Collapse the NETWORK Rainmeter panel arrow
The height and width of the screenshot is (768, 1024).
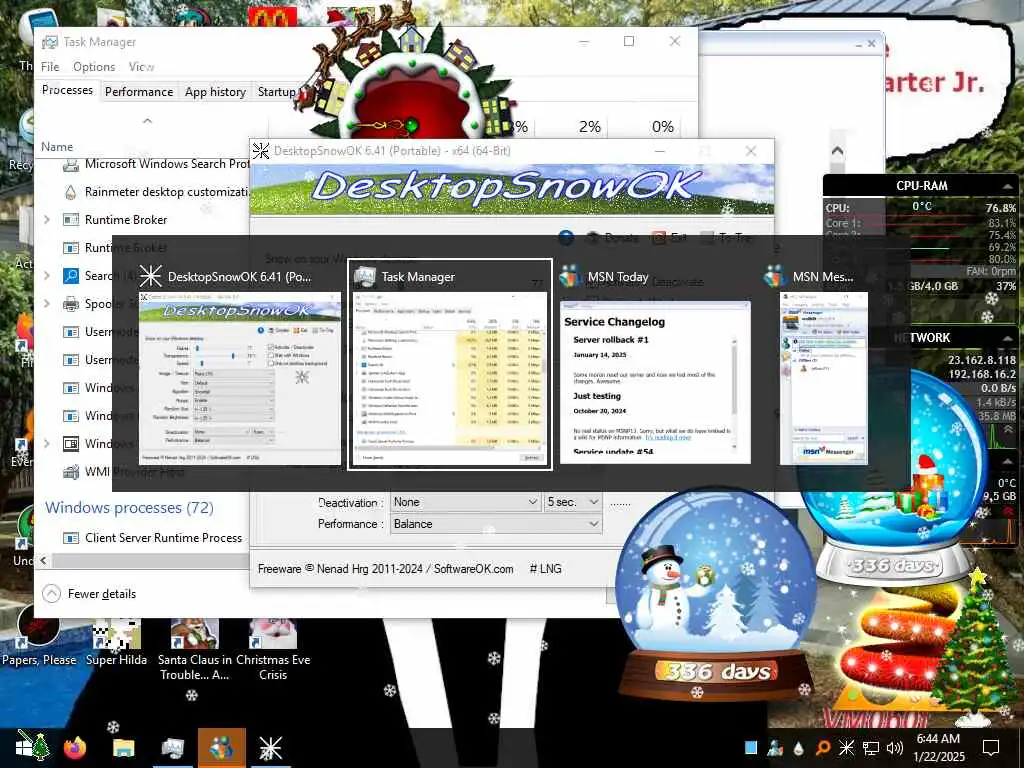(1007, 338)
